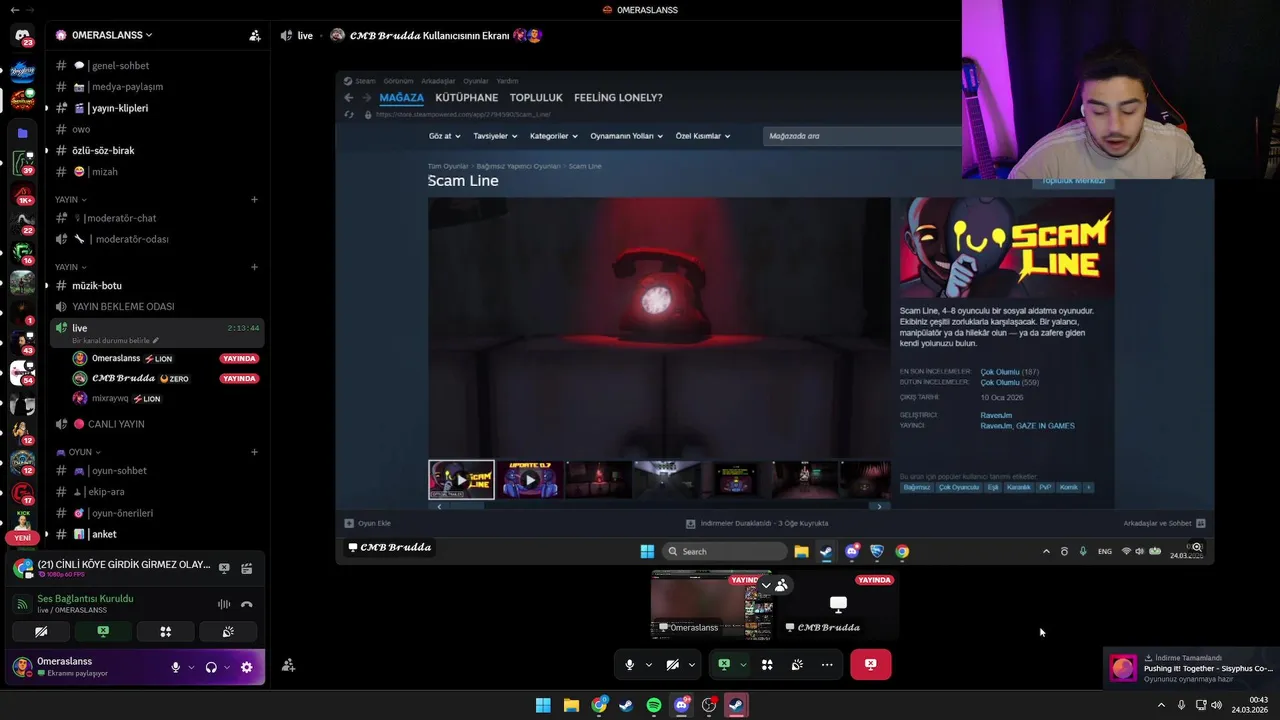
Task: Open clips icon beside the stream title
Action: [x=246, y=568]
